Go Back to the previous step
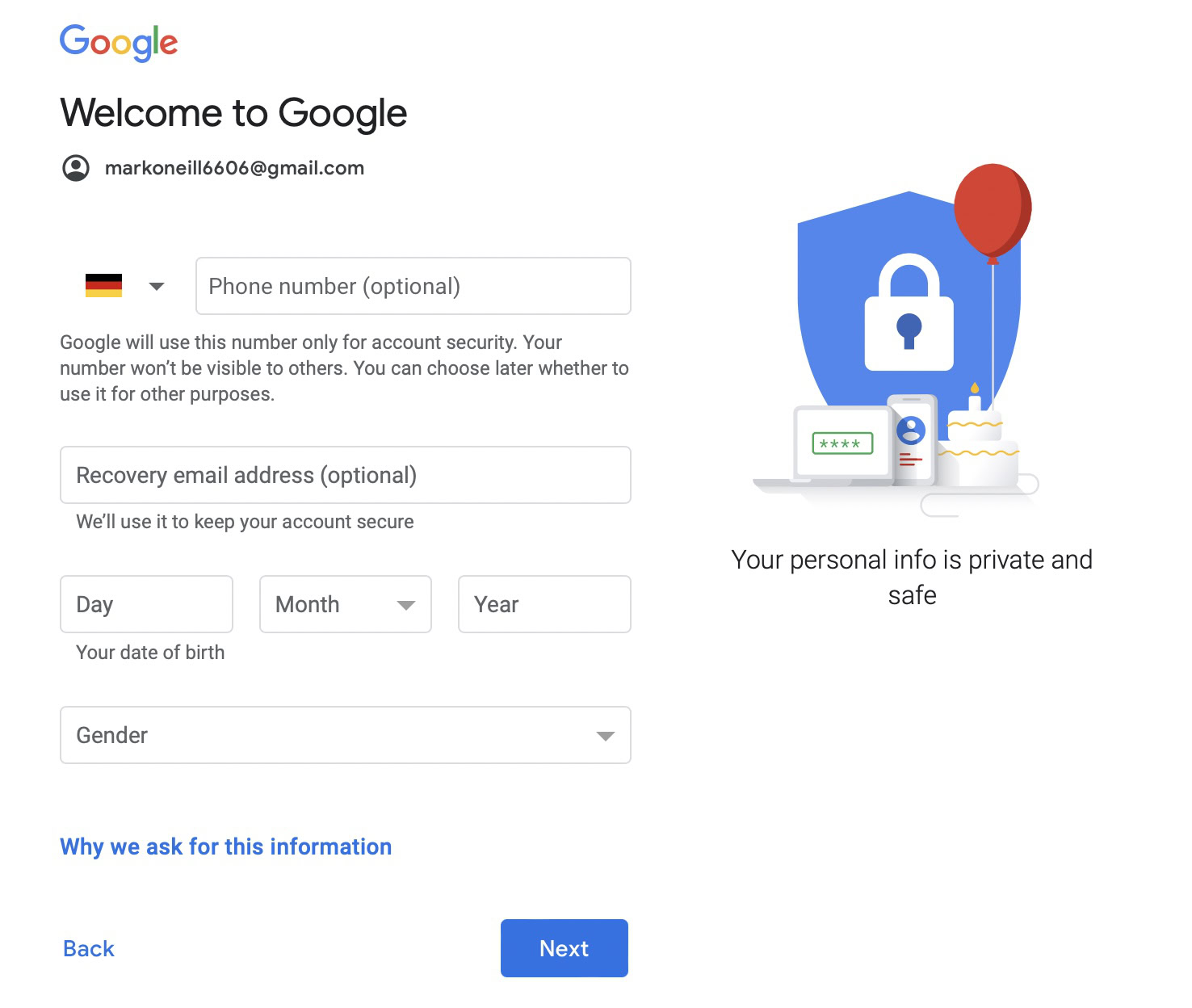Image resolution: width=1192 pixels, height=1008 pixels. pyautogui.click(x=89, y=948)
